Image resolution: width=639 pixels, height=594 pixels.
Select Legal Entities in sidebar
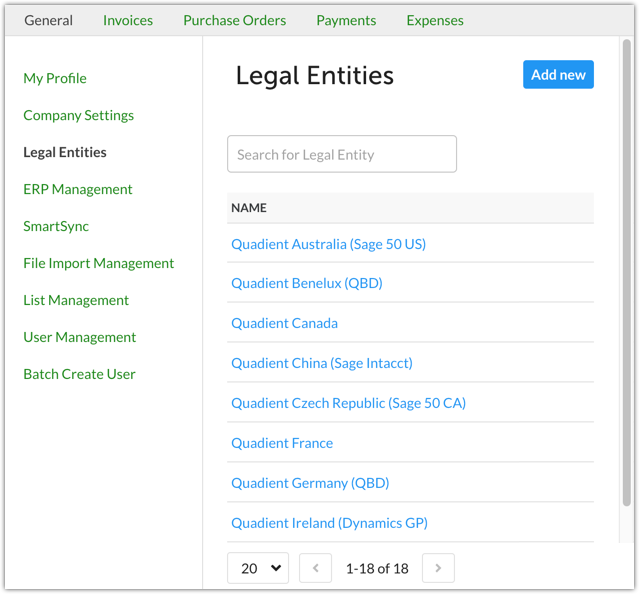[65, 152]
